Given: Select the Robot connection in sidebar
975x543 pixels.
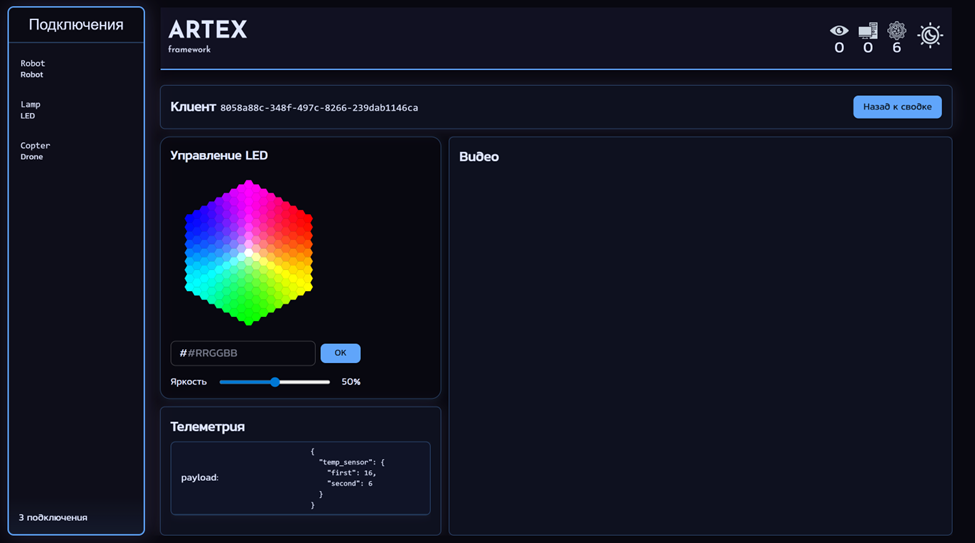Looking at the screenshot, I should 33,68.
